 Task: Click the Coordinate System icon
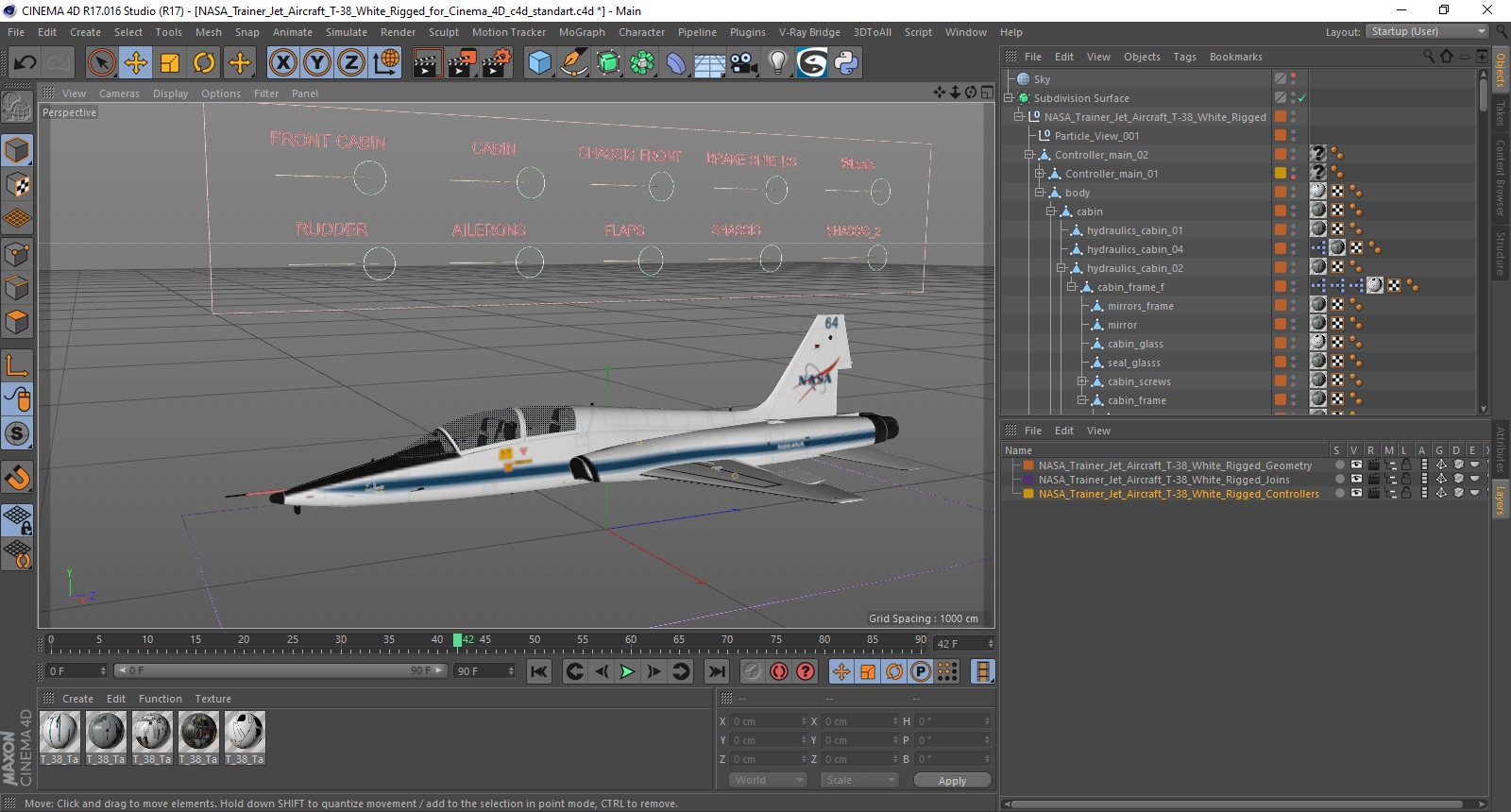[x=385, y=63]
